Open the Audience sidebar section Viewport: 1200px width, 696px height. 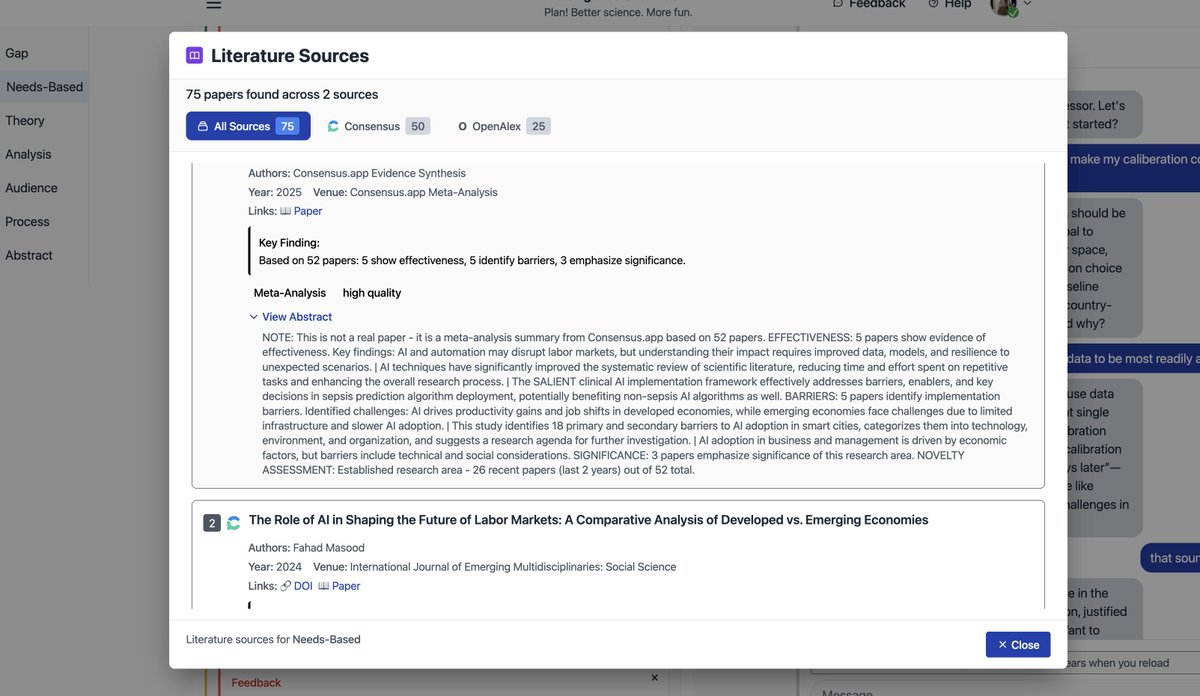[31, 188]
